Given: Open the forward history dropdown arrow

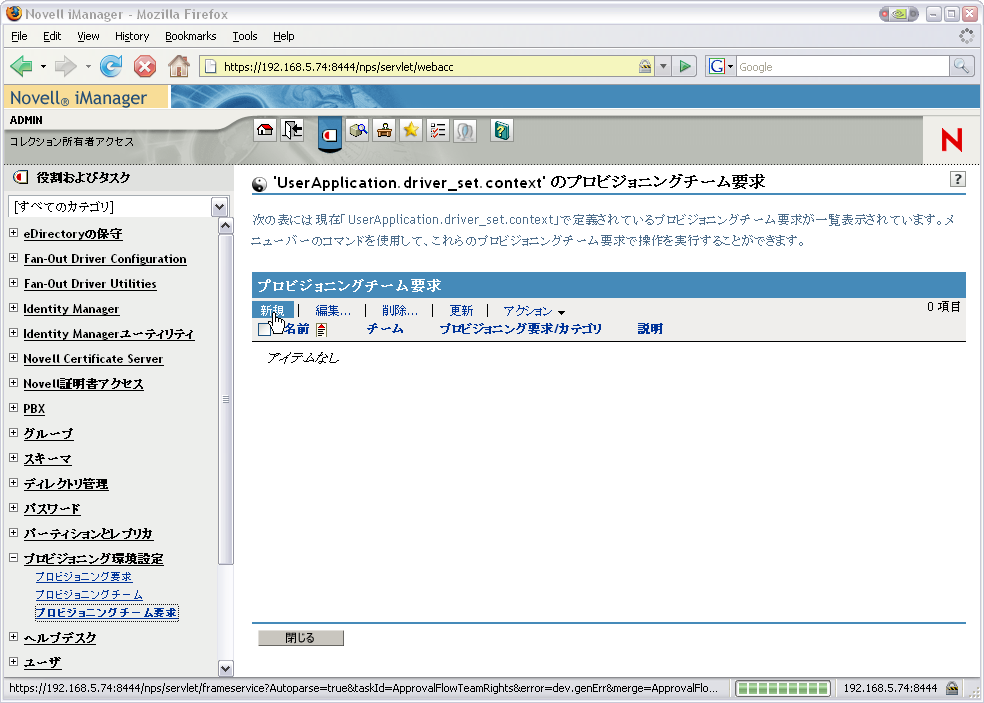Looking at the screenshot, I should pos(88,66).
